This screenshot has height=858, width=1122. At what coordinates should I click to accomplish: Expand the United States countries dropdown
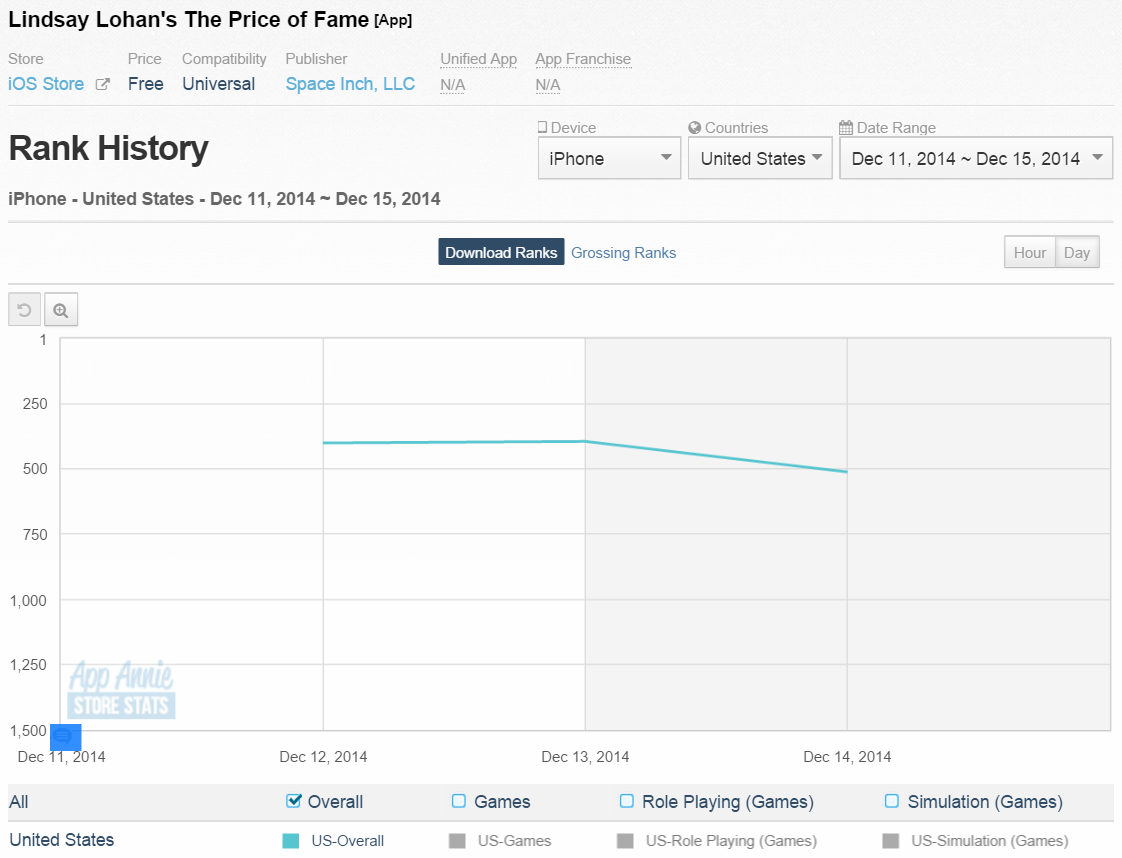pyautogui.click(x=760, y=158)
